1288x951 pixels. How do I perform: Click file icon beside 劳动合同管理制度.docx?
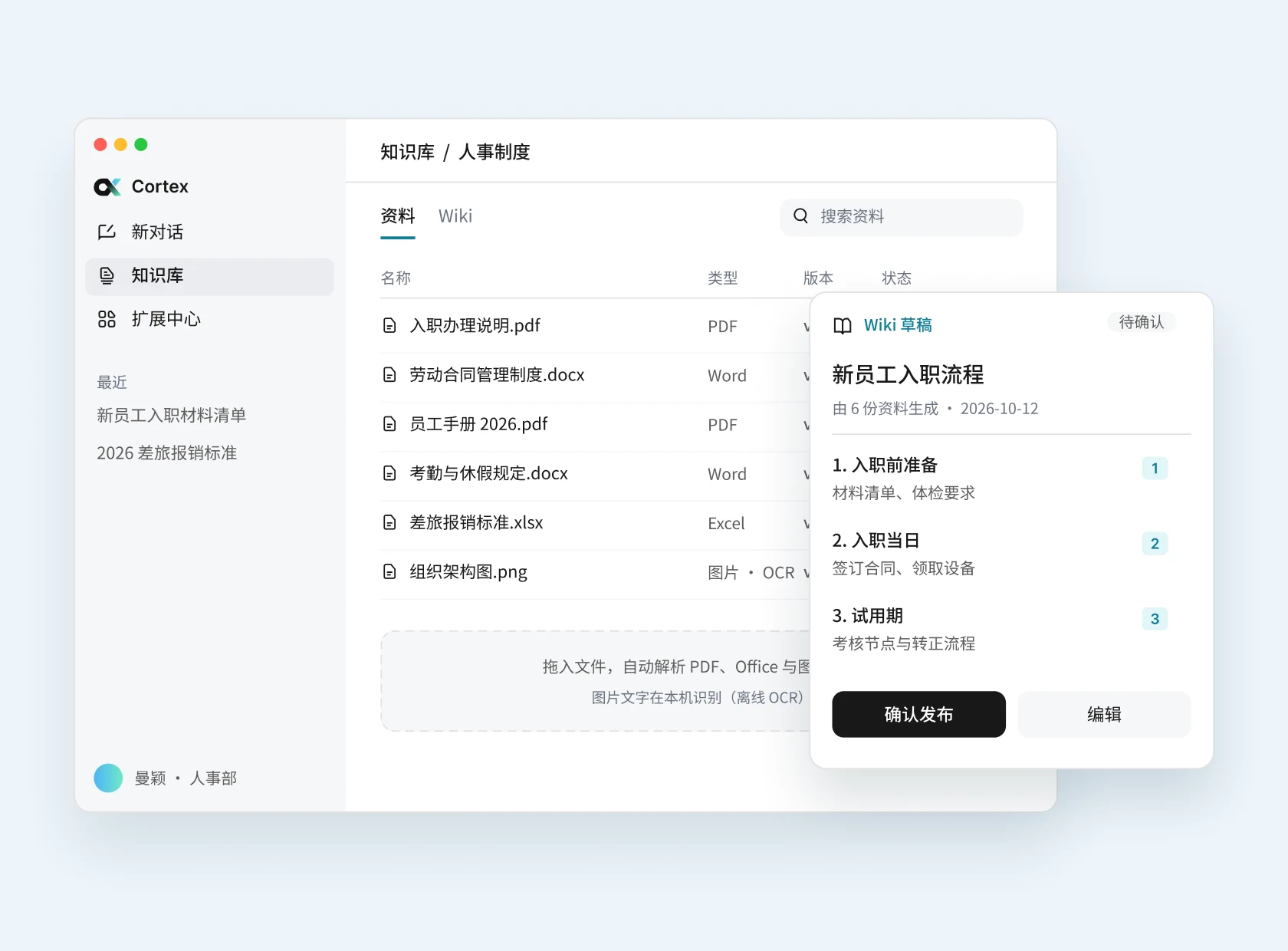(x=389, y=375)
